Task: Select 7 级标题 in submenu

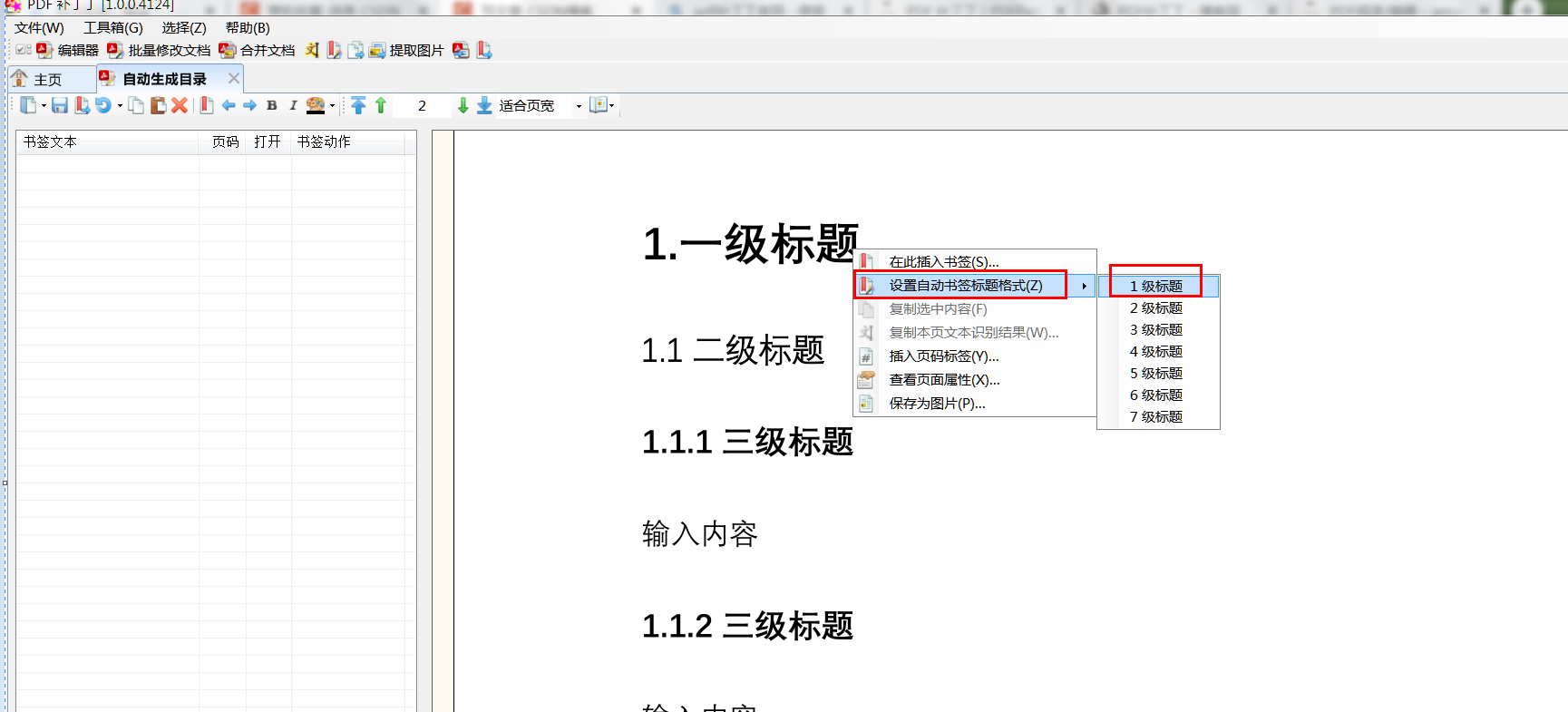Action: pyautogui.click(x=1158, y=416)
